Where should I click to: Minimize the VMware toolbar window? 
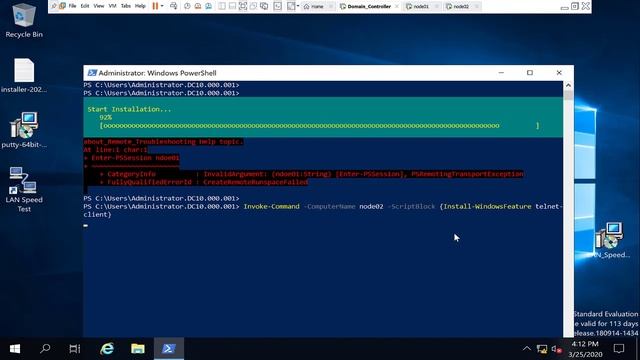pos(564,7)
